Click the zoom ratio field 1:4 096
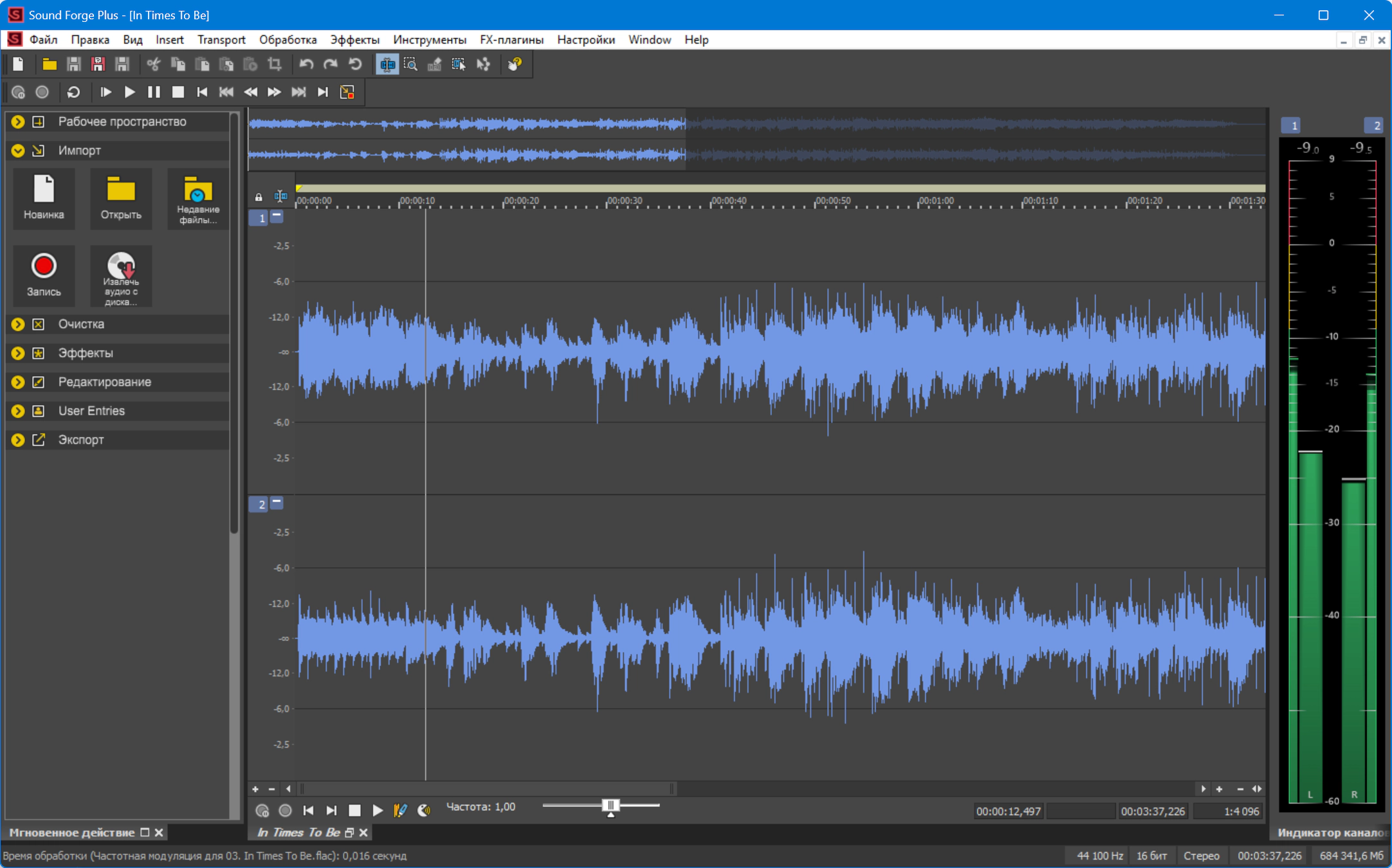Image resolution: width=1392 pixels, height=868 pixels. [1227, 811]
